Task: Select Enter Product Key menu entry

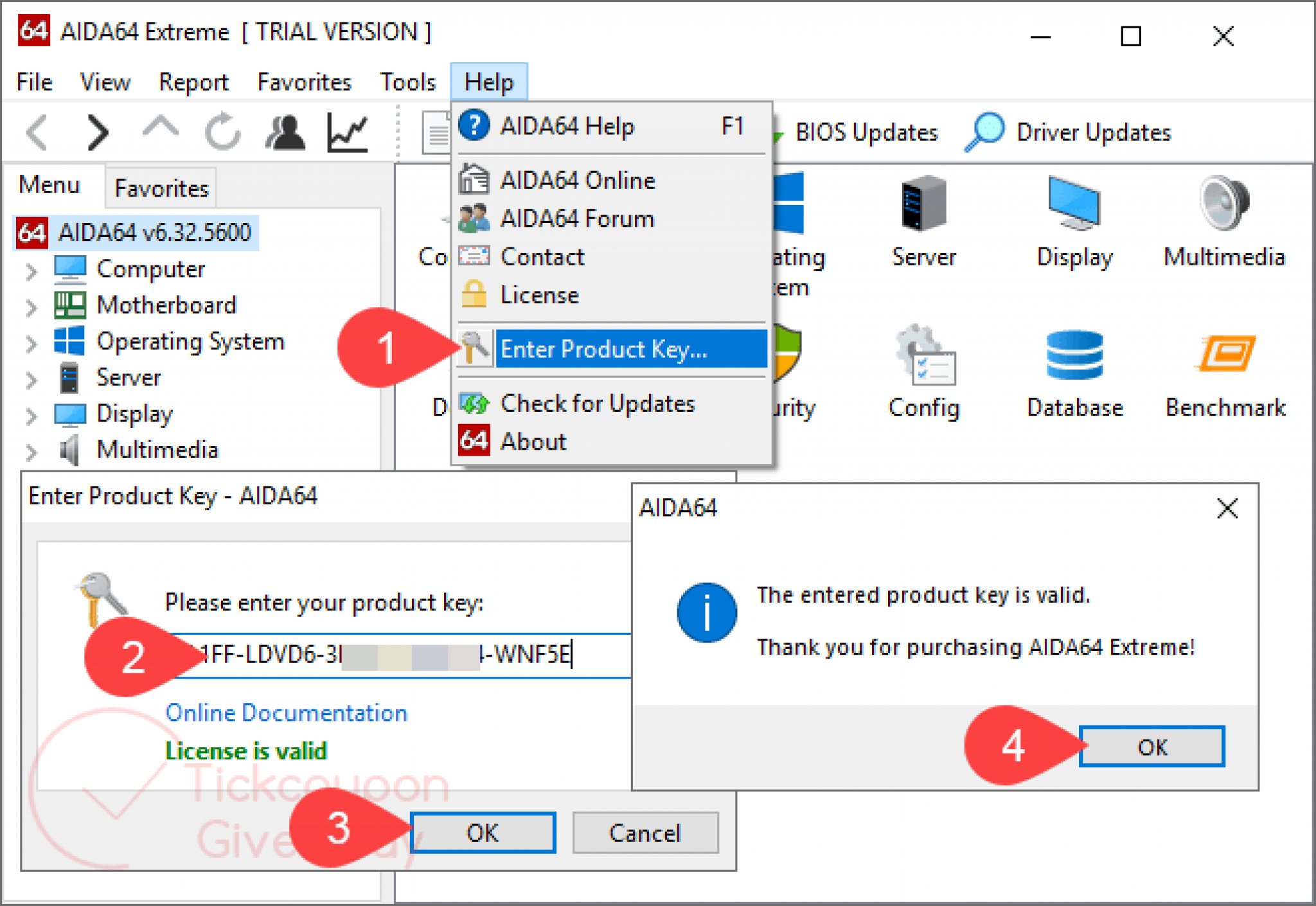Action: pos(603,349)
